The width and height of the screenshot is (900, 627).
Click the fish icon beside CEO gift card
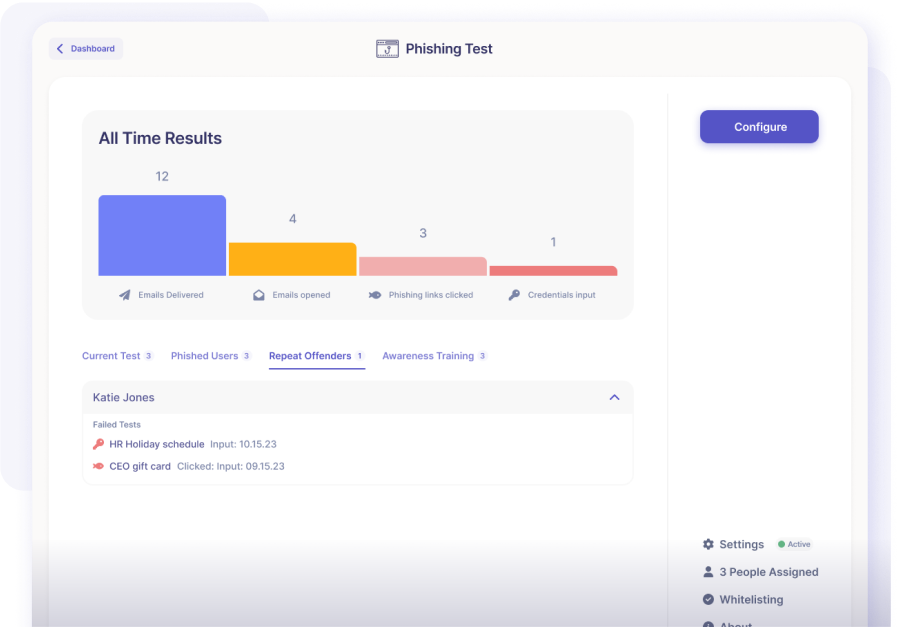(x=97, y=465)
